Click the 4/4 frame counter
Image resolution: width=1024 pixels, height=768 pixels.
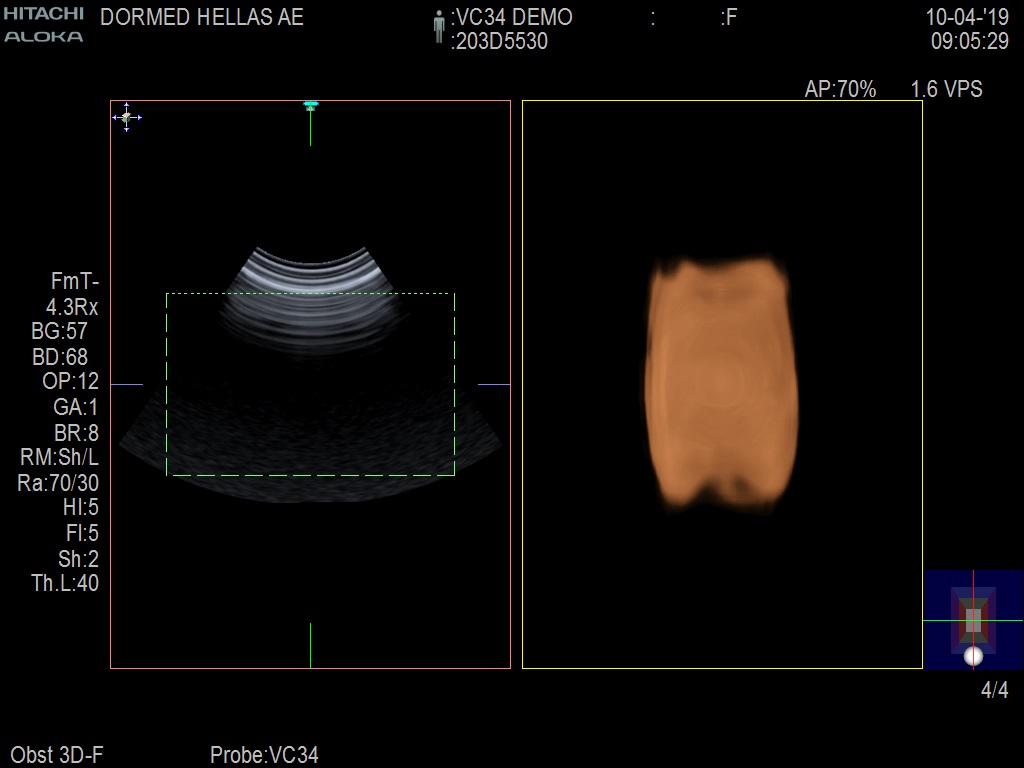point(994,690)
